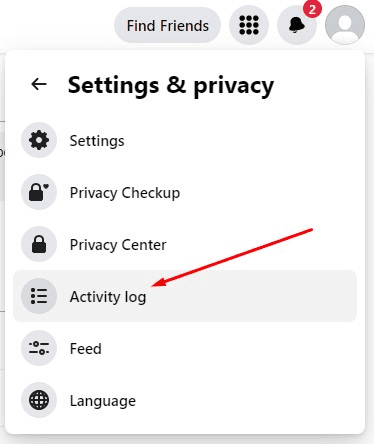Viewport: 374px width, 444px height.
Task: Select the Settings menu entry text
Action: click(97, 141)
